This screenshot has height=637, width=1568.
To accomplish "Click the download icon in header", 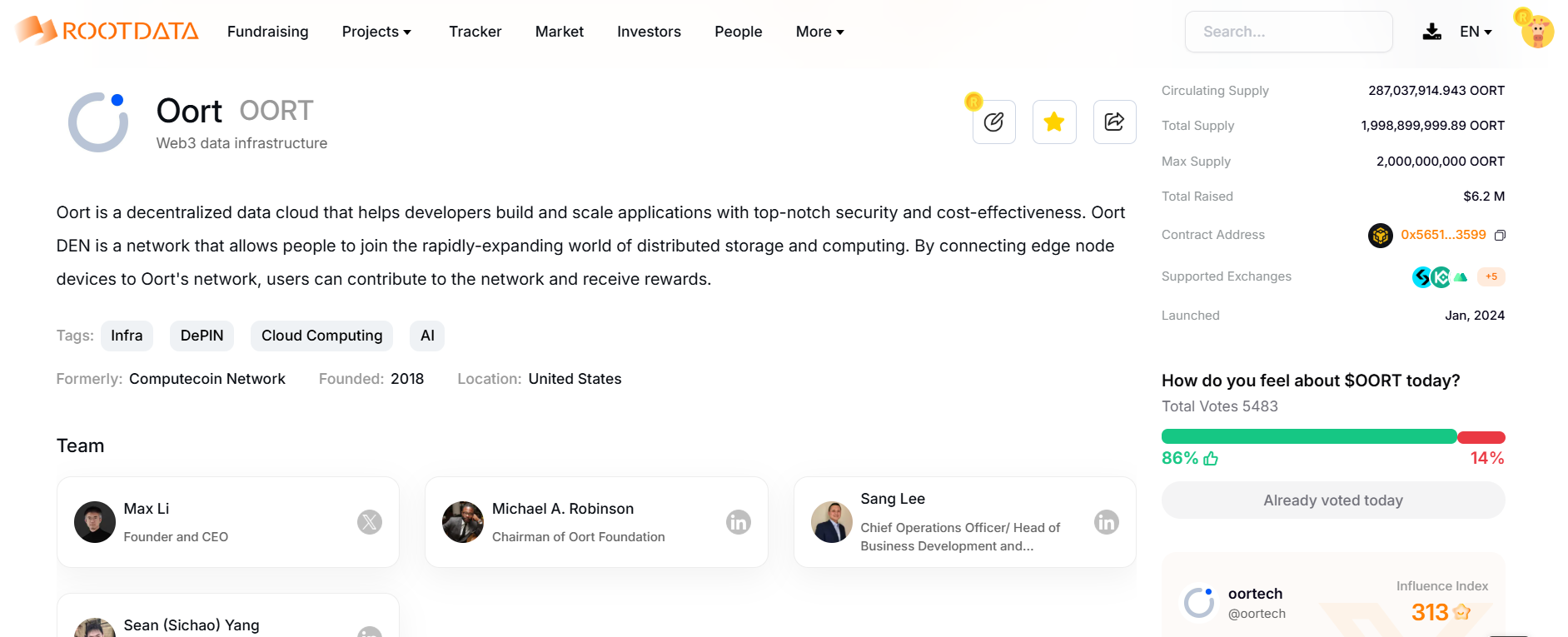I will pos(1431,32).
